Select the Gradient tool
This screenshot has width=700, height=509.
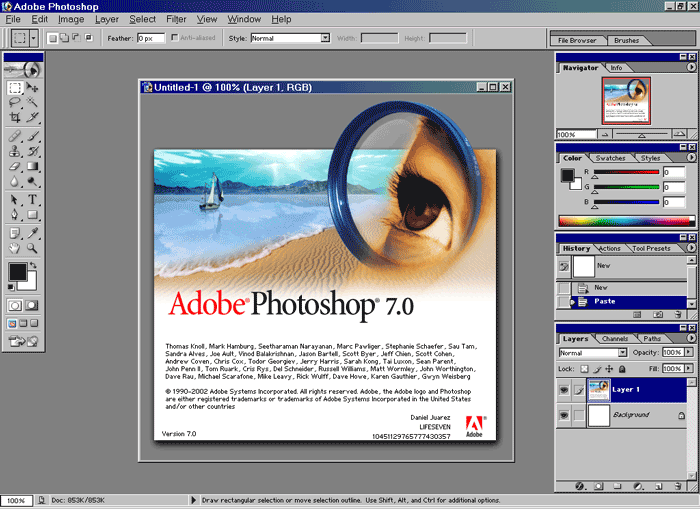point(32,166)
